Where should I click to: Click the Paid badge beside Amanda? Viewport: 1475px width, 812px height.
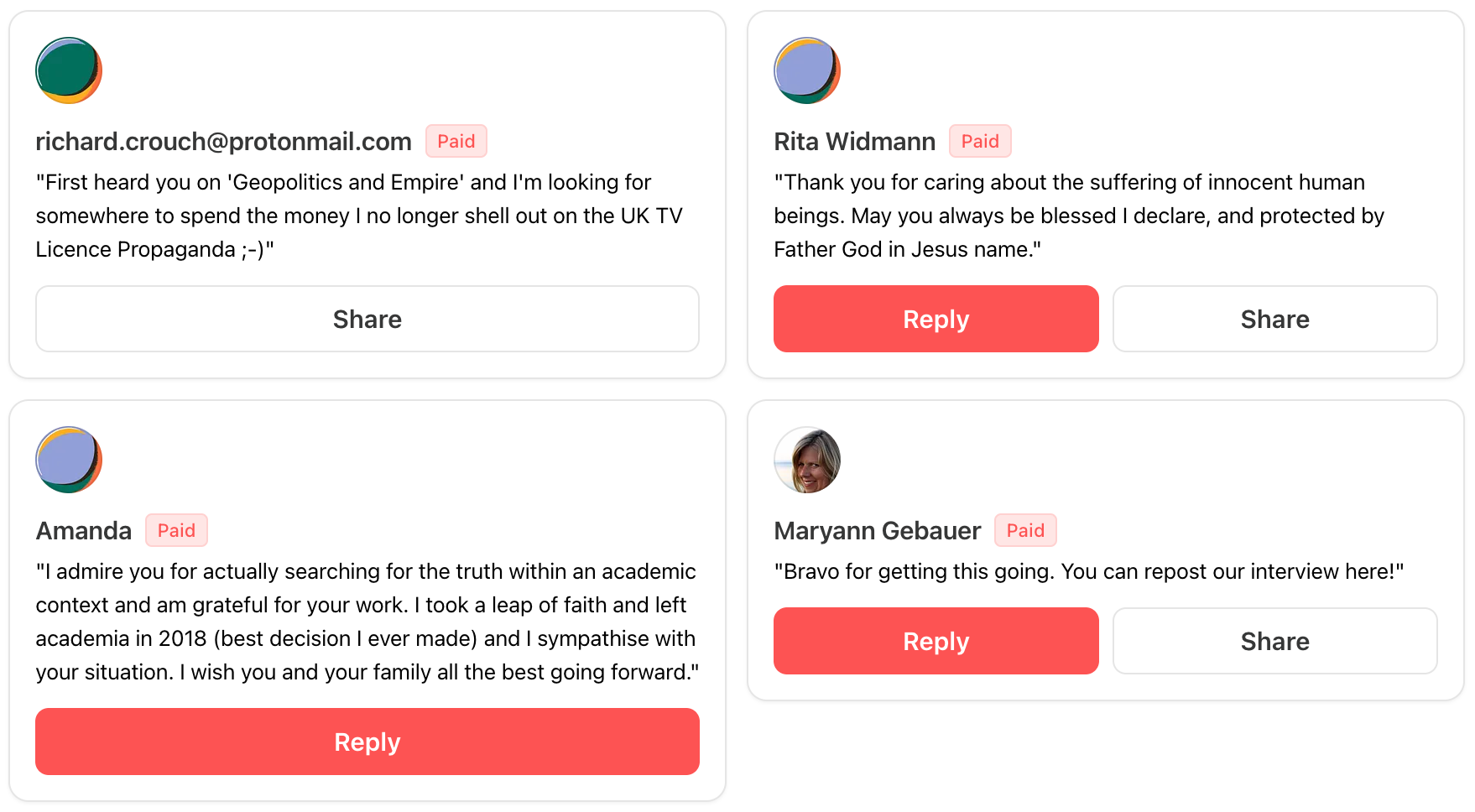[x=176, y=531]
